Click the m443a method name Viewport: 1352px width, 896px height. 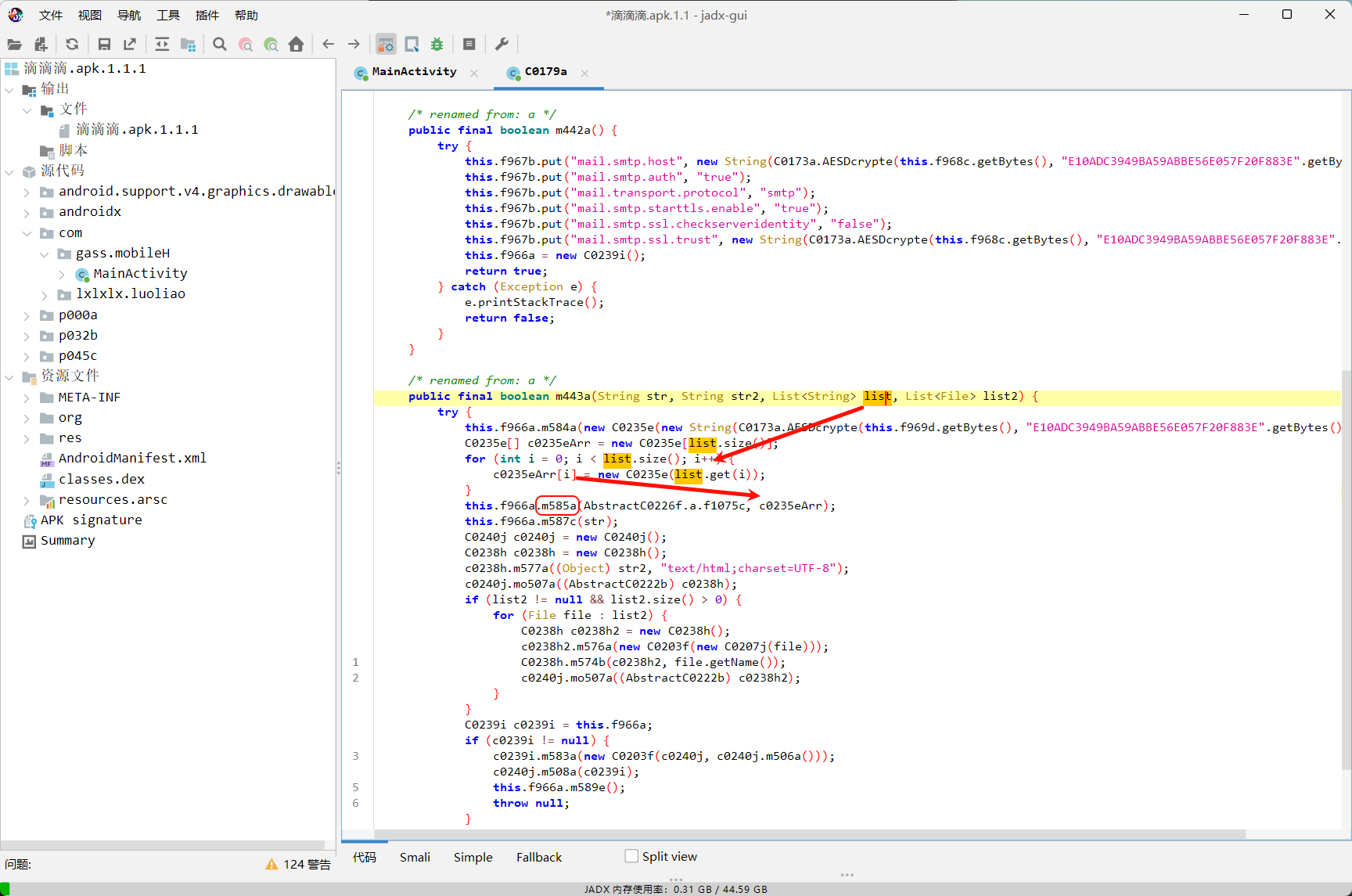573,396
